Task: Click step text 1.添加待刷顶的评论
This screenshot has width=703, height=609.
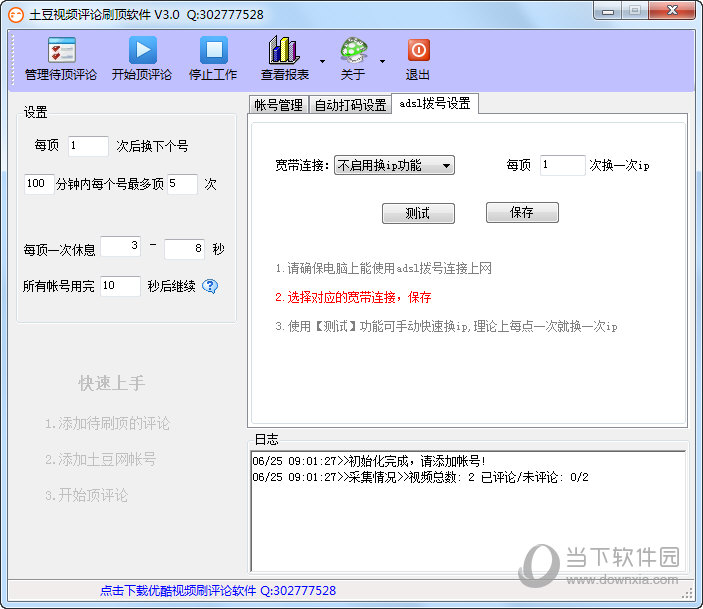Action: pos(107,423)
